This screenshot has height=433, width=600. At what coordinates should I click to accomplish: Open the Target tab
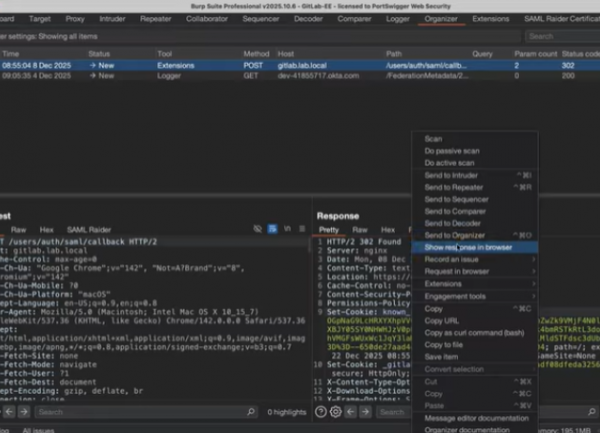[40, 19]
